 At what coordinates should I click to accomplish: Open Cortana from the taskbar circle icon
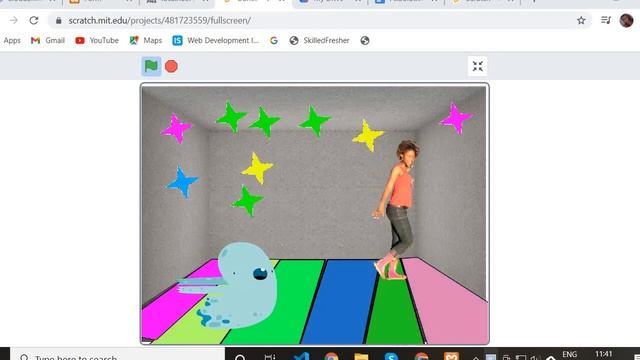(x=240, y=357)
